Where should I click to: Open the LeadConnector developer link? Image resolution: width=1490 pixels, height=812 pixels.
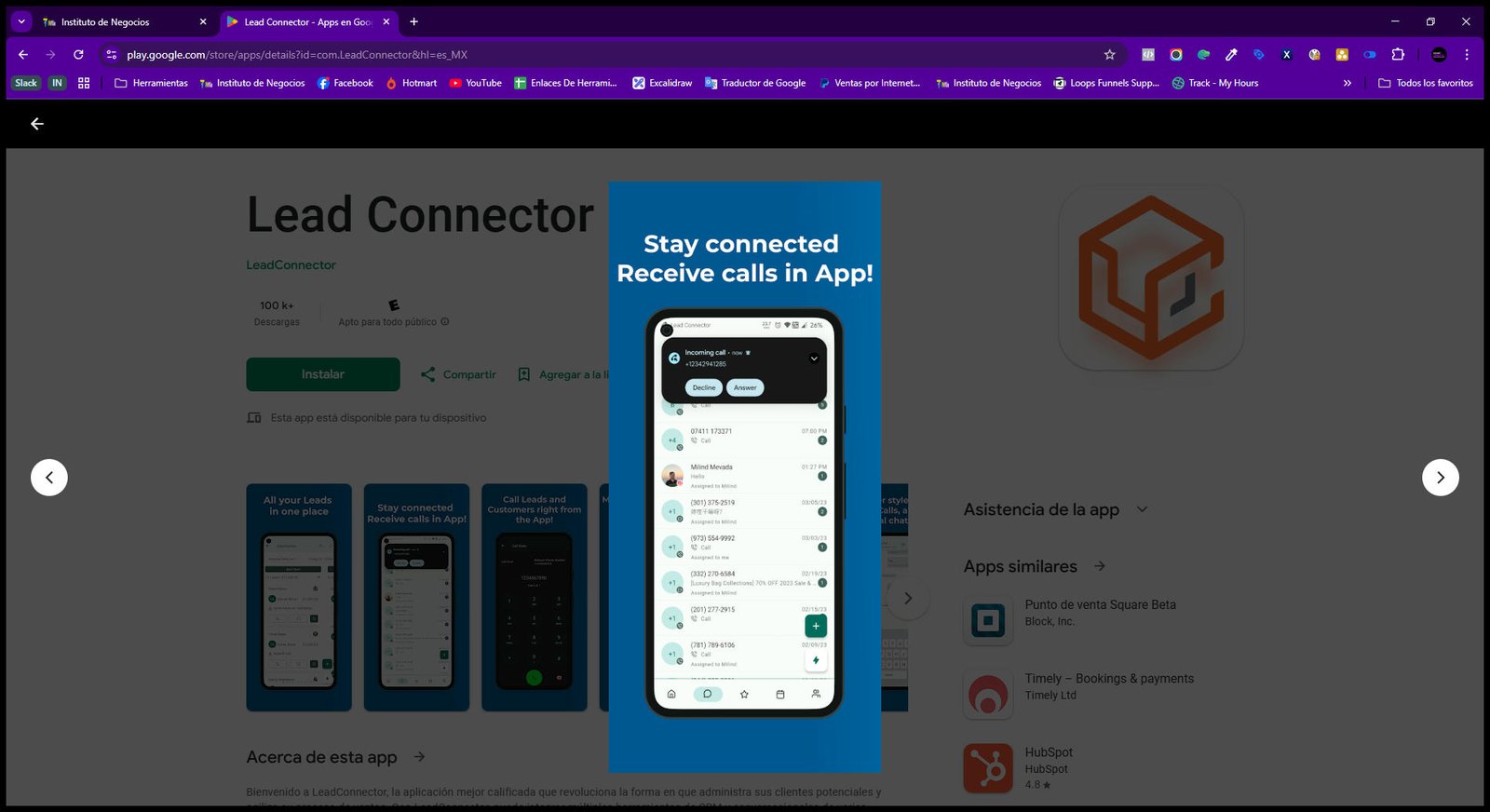coord(291,265)
